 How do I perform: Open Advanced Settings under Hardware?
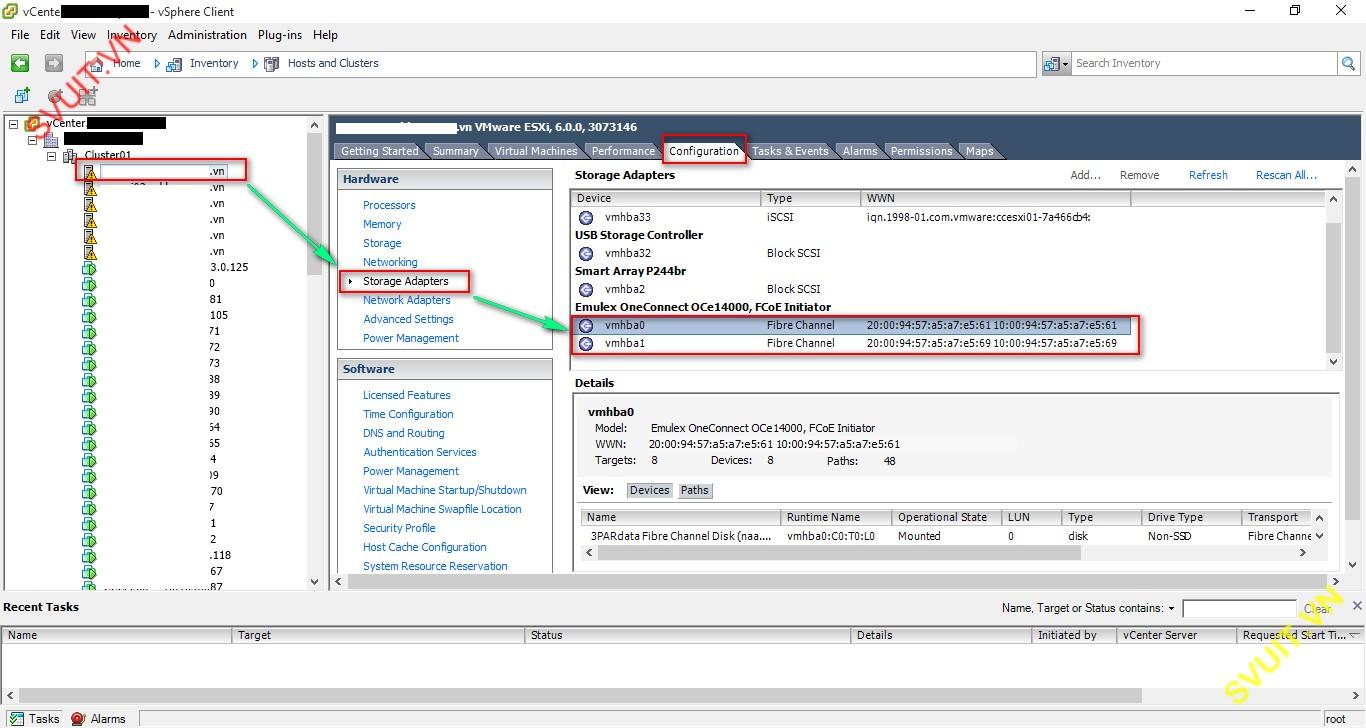pos(408,319)
